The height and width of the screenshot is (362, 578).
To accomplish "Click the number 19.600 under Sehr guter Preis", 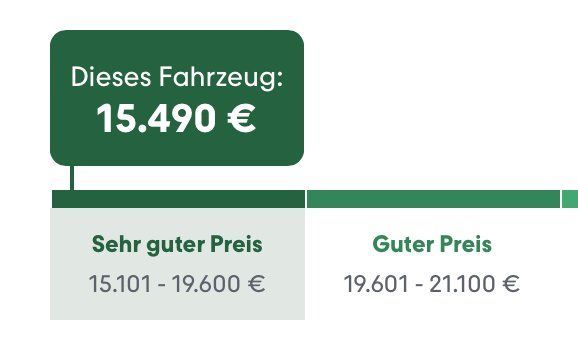I will pos(206,284).
